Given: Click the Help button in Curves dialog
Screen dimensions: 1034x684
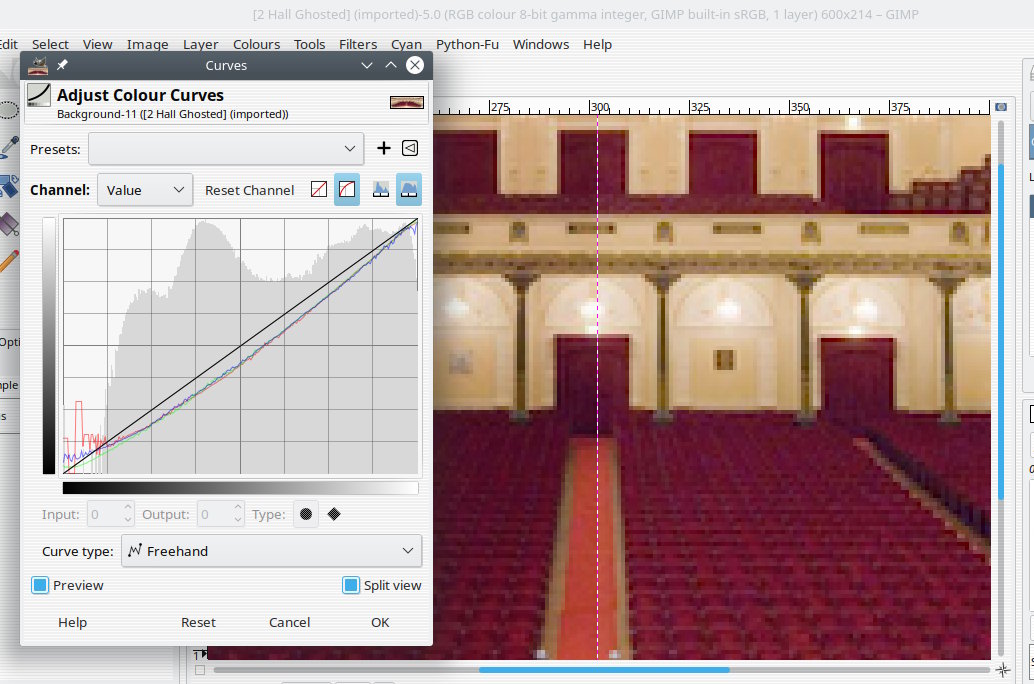Looking at the screenshot, I should [x=73, y=622].
